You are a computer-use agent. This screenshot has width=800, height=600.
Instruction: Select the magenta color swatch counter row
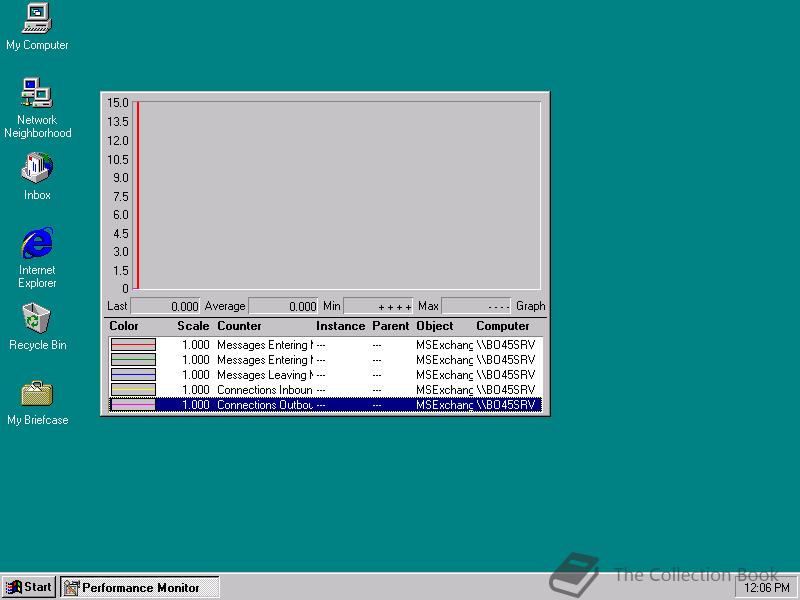point(325,405)
